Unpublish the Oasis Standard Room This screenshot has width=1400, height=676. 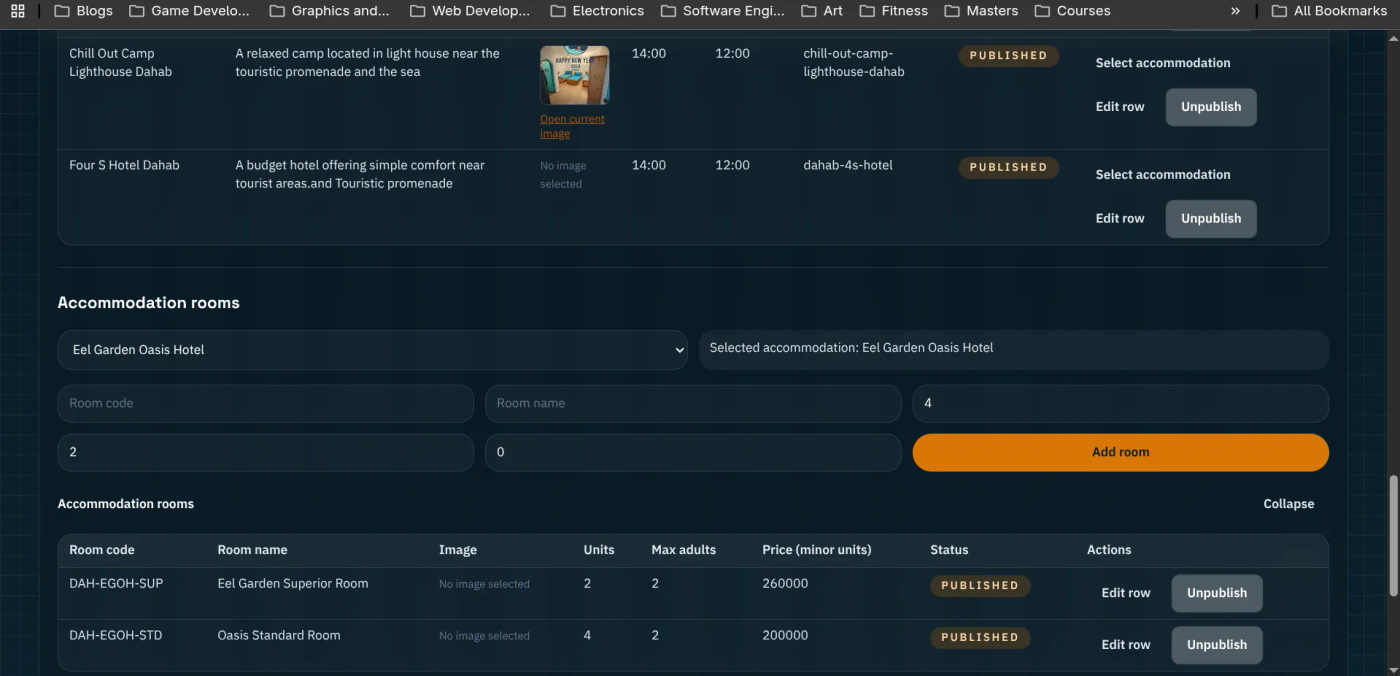click(x=1216, y=645)
